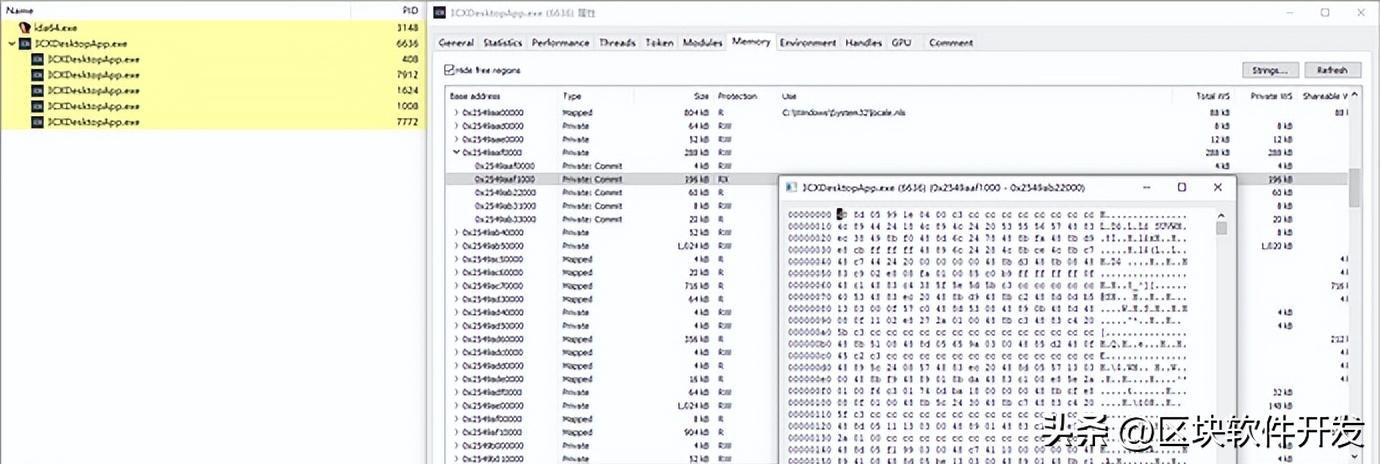The width and height of the screenshot is (1380, 464).
Task: Open the Environment tab
Action: pos(808,43)
